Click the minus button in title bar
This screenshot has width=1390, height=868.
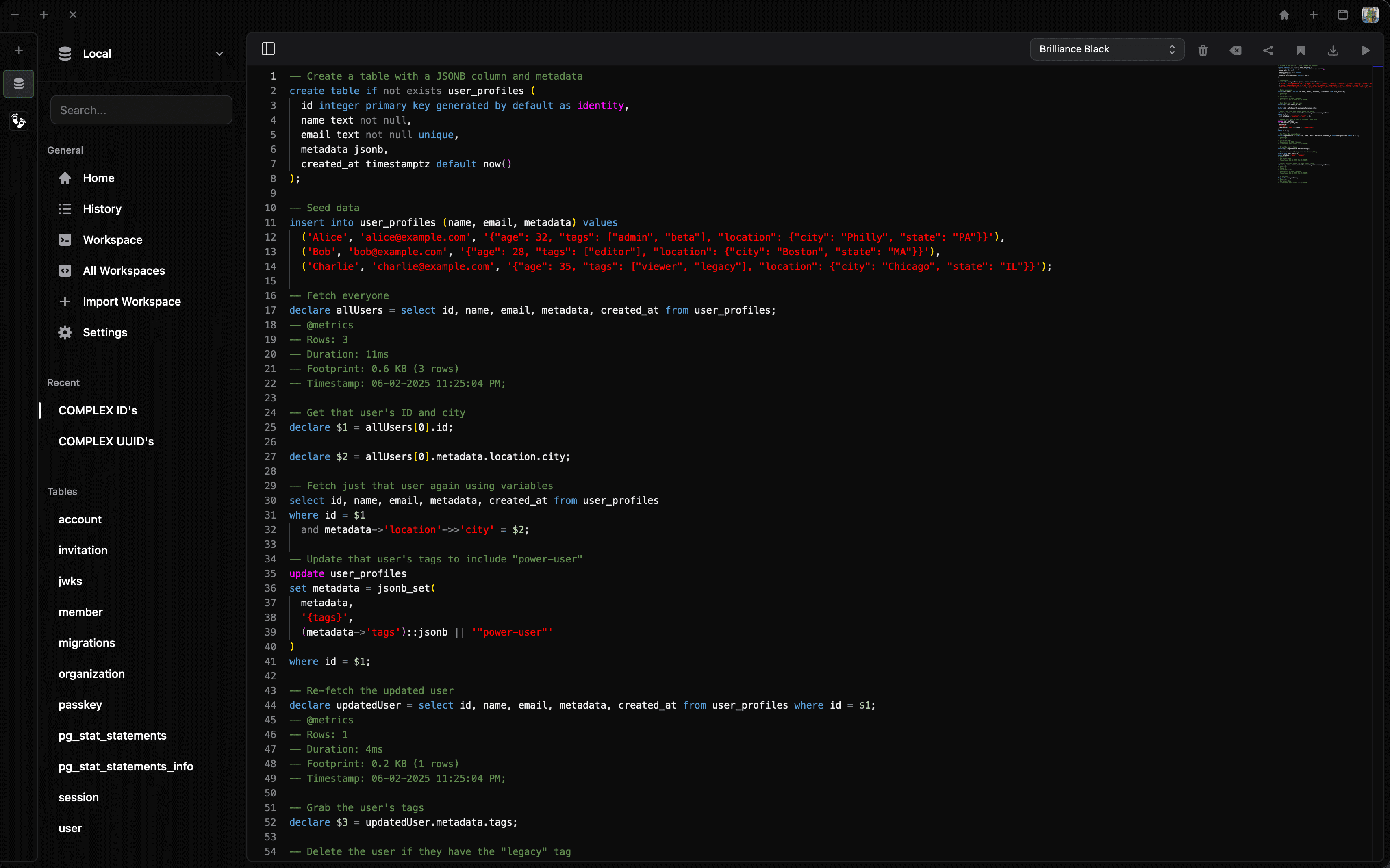click(x=15, y=15)
